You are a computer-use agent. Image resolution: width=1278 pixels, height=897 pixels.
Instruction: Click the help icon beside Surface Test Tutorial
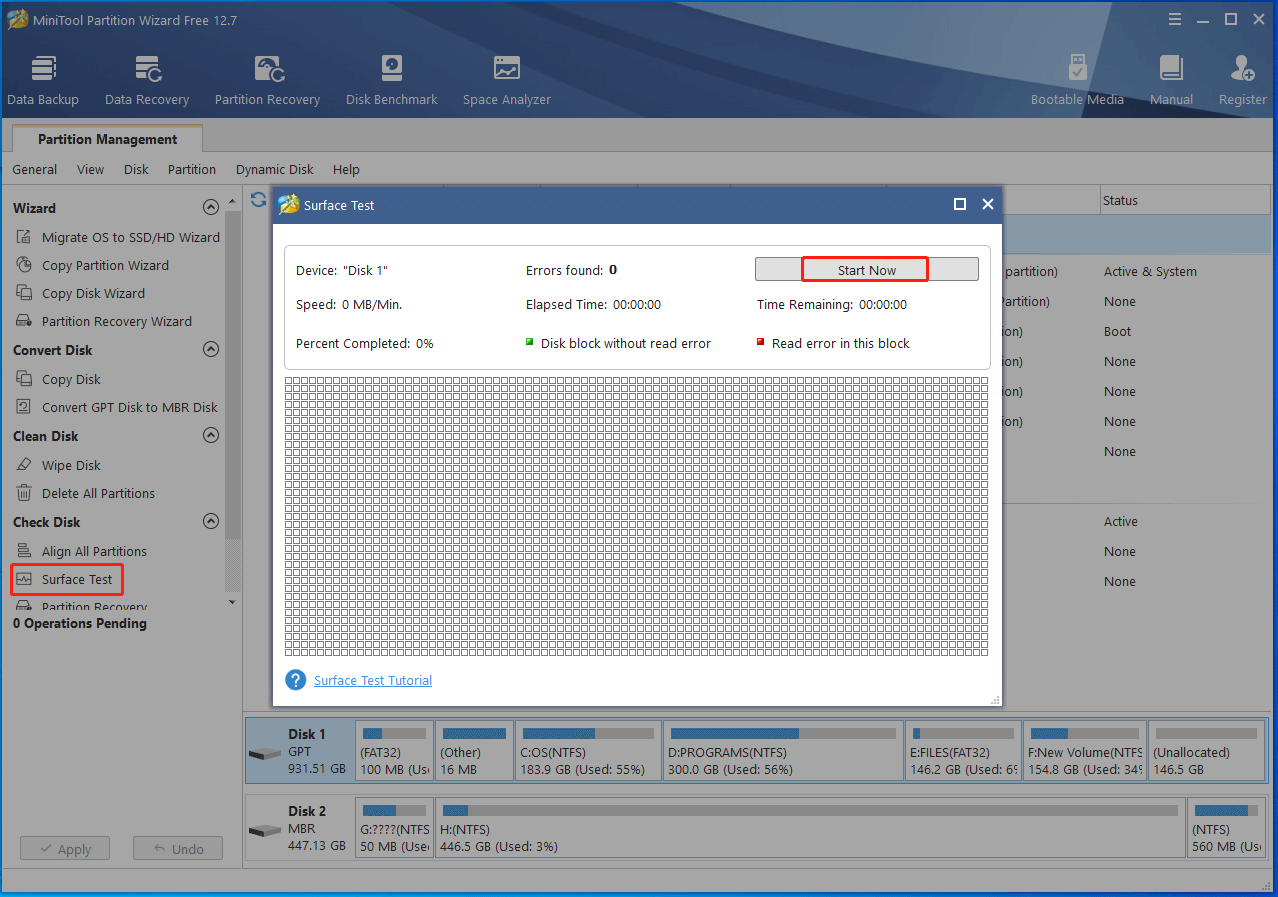[x=295, y=680]
